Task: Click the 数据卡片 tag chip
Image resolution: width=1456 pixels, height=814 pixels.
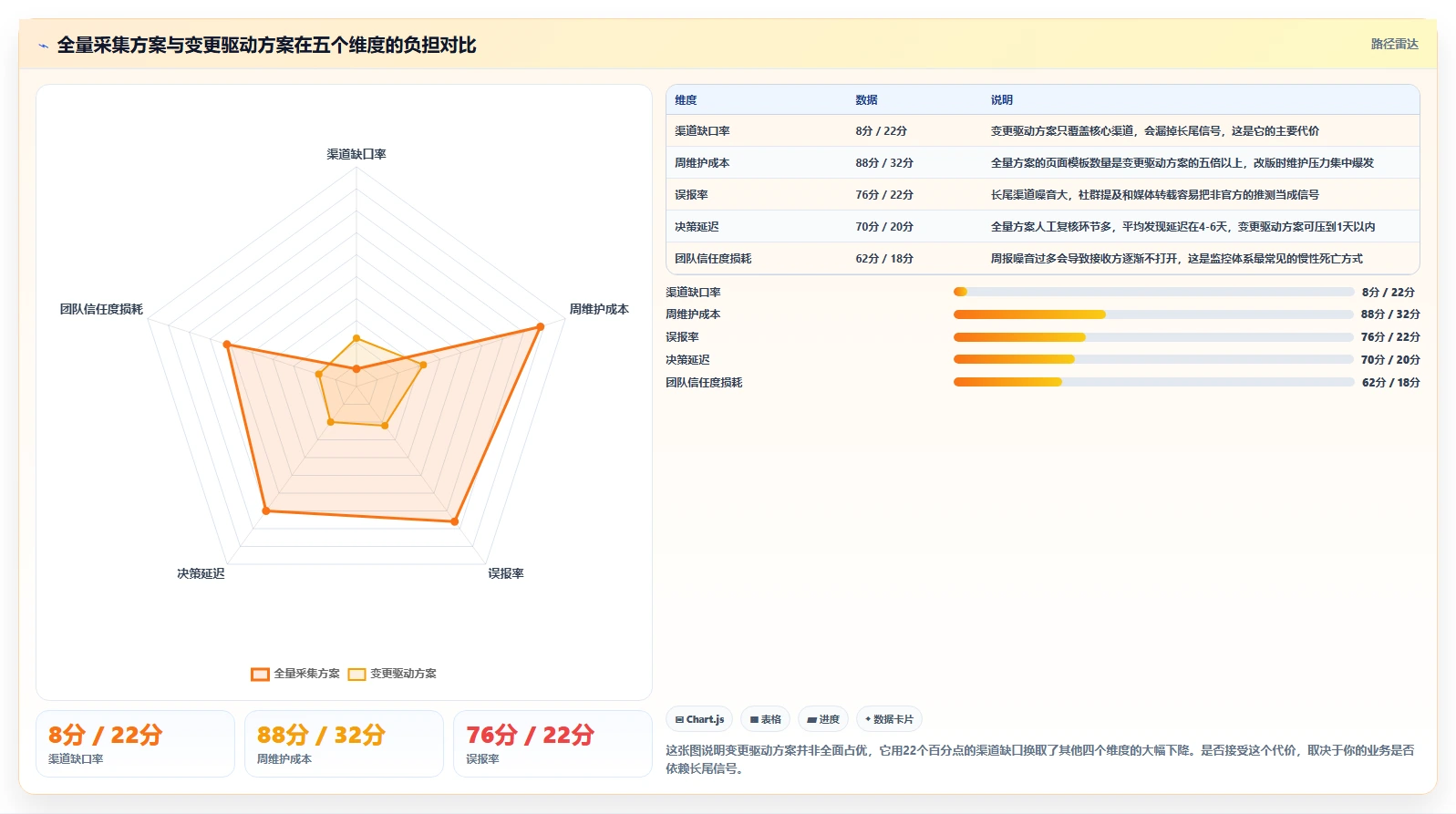Action: click(889, 719)
